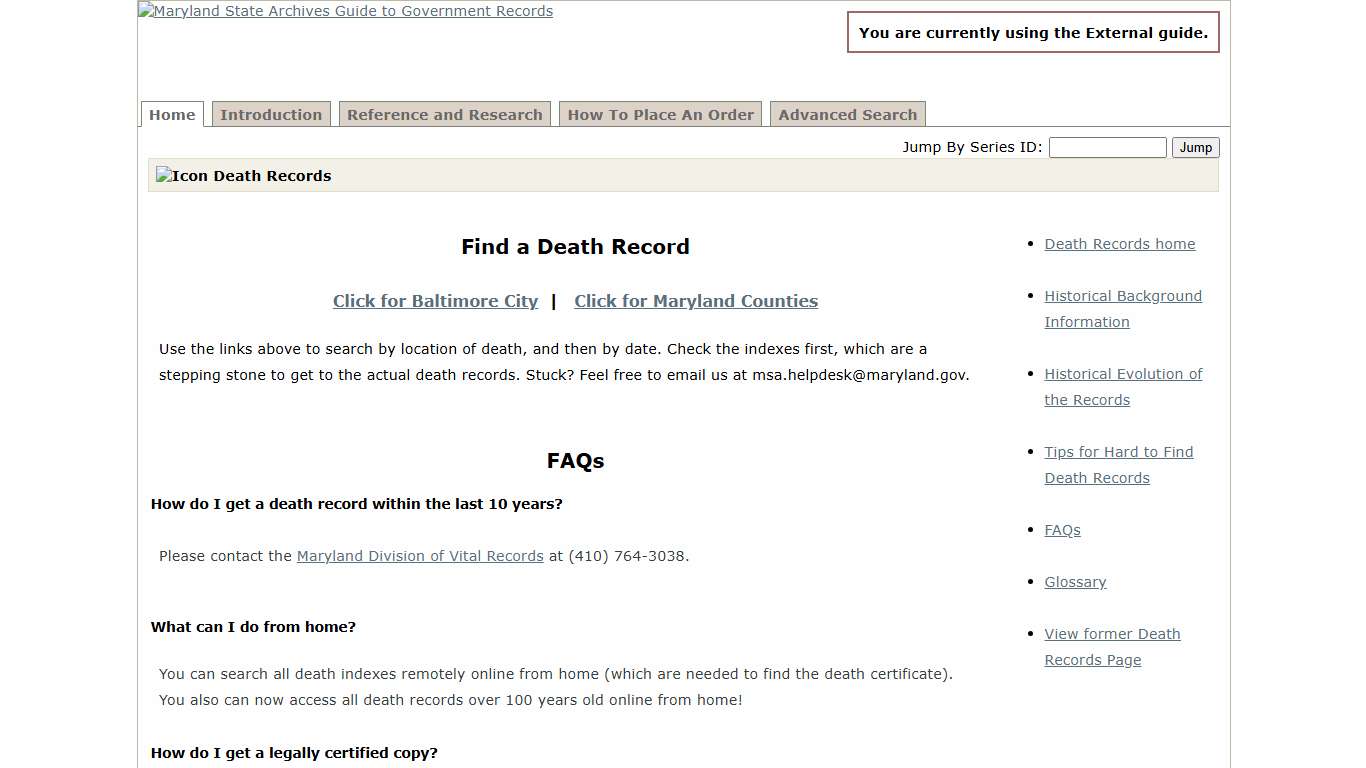Image resolution: width=1366 pixels, height=768 pixels.
Task: Click inside the Series ID field
Action: 1107,147
